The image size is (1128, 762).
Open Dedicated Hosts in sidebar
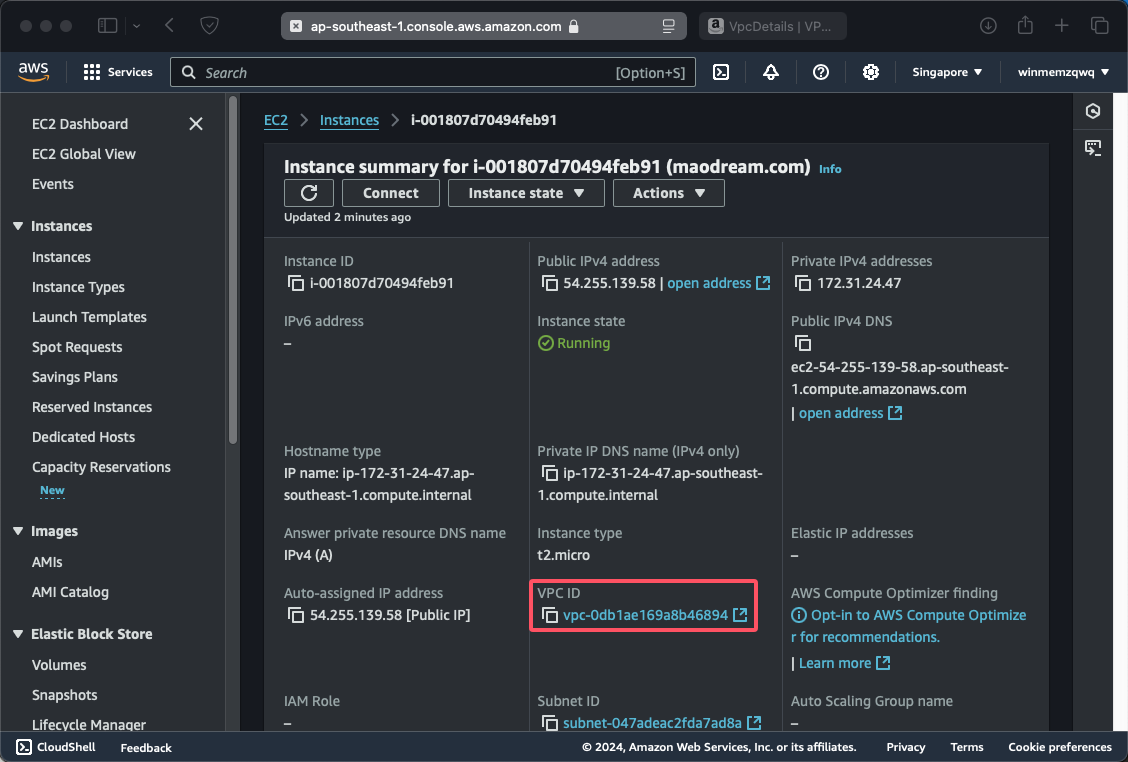(83, 437)
